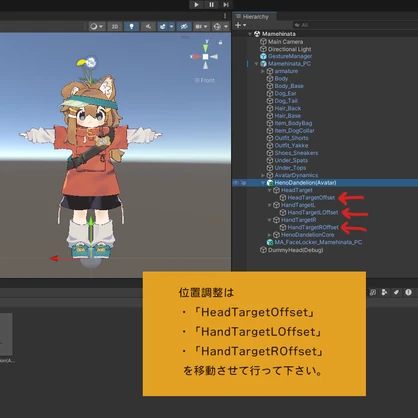Viewport: 418px width, 418px height.
Task: Collapse the HandTargetL foldout arrow
Action: pos(269,205)
